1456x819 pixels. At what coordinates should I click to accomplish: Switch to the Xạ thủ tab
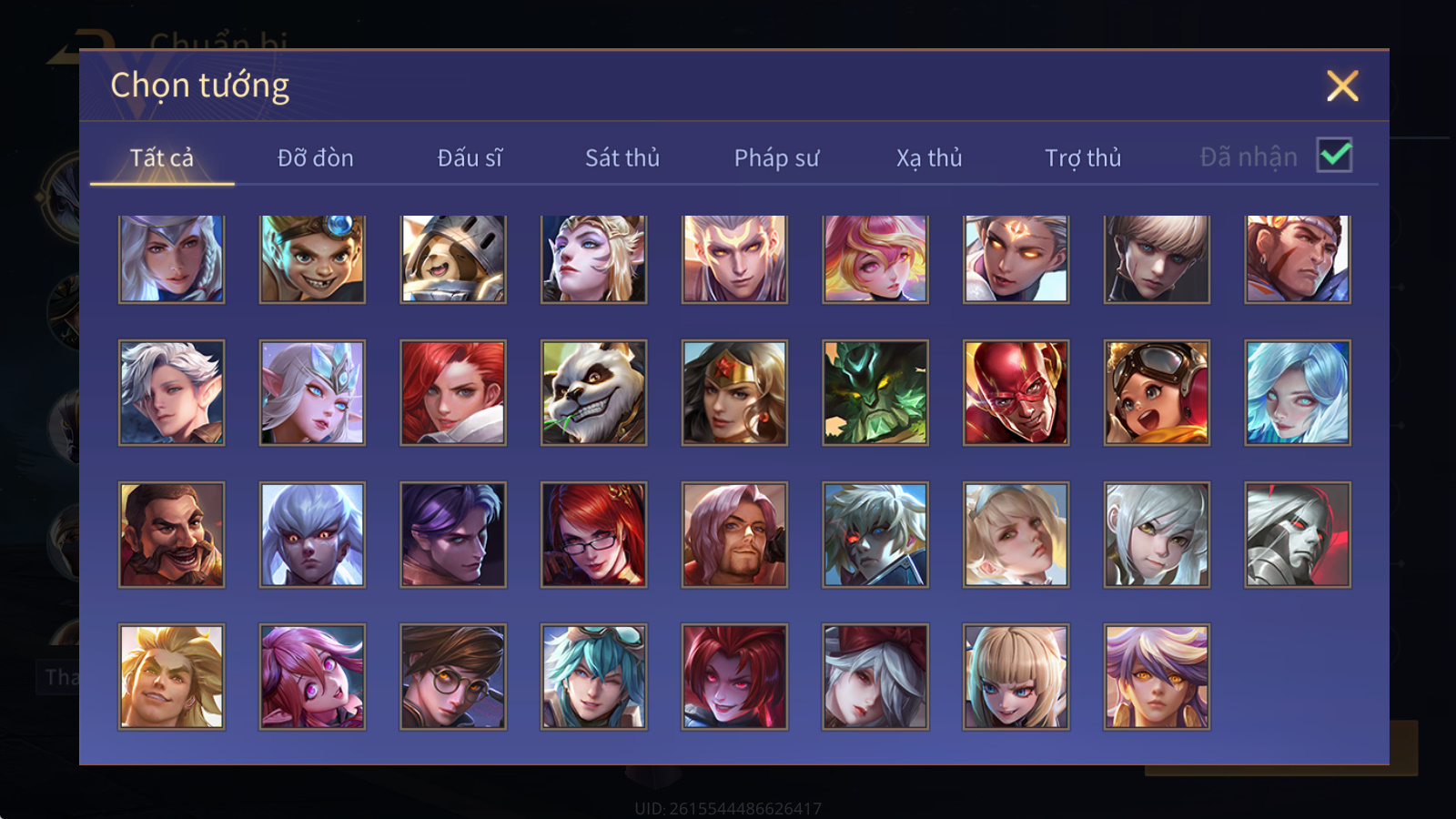pyautogui.click(x=929, y=157)
